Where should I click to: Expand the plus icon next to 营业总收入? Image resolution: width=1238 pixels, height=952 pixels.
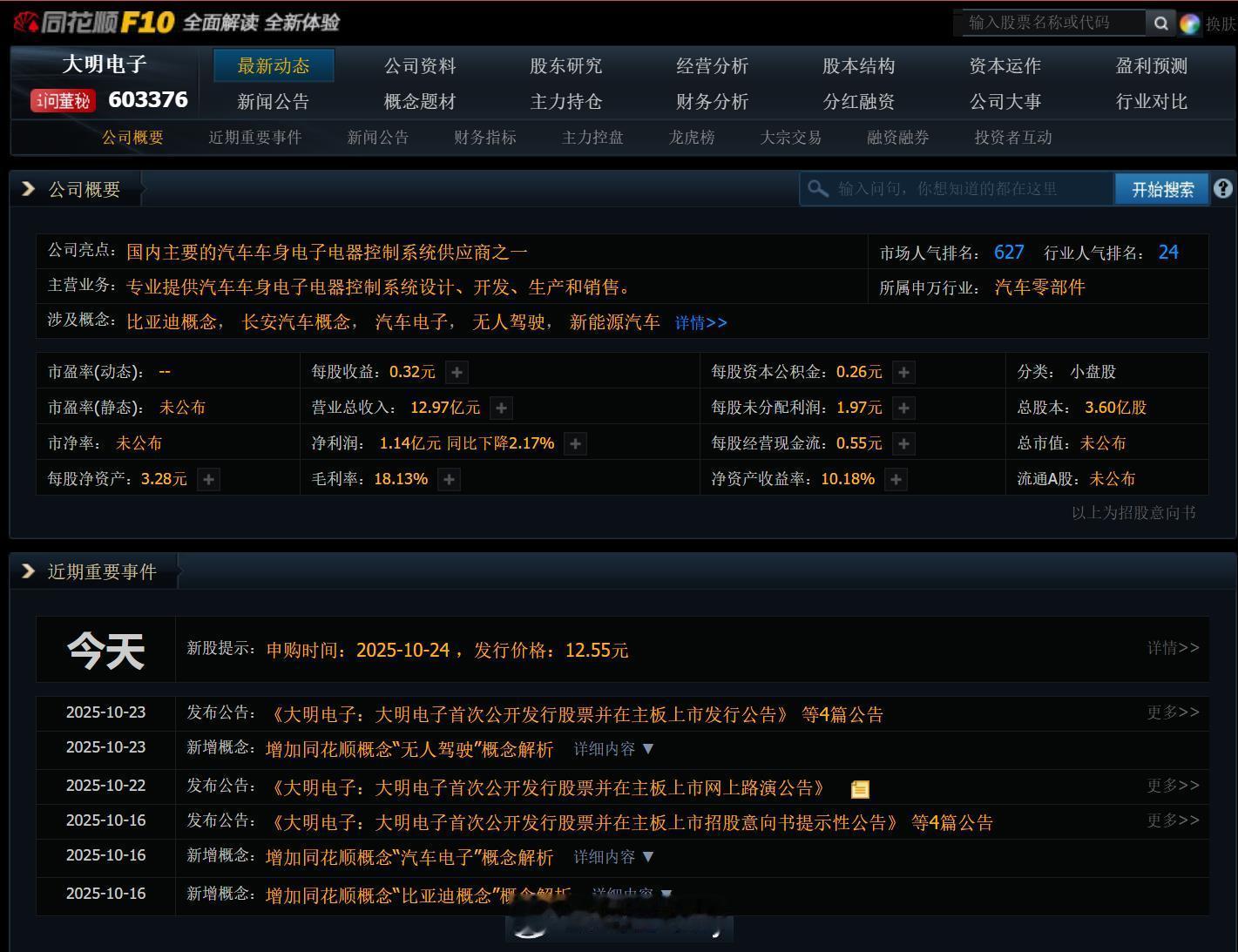pyautogui.click(x=501, y=408)
